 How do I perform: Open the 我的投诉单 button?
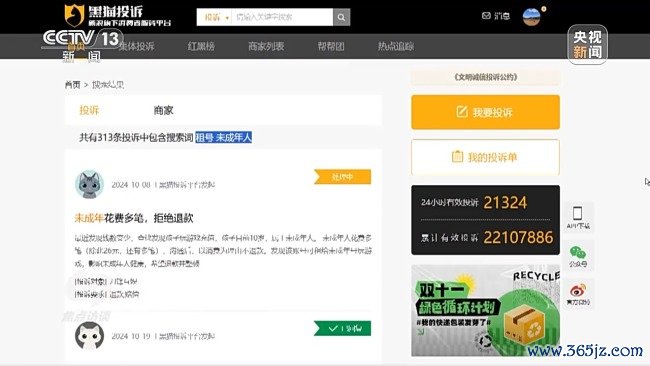(485, 157)
